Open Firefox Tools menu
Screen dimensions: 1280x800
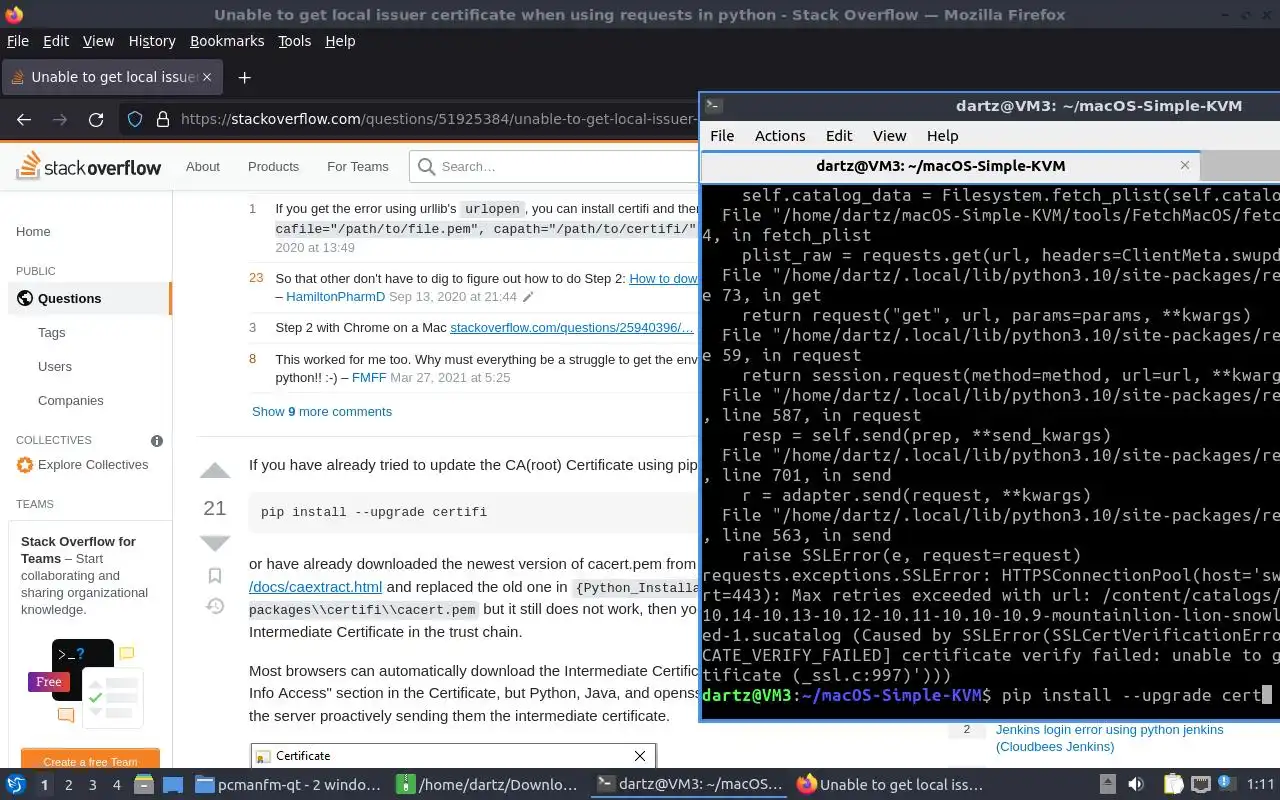(x=294, y=41)
